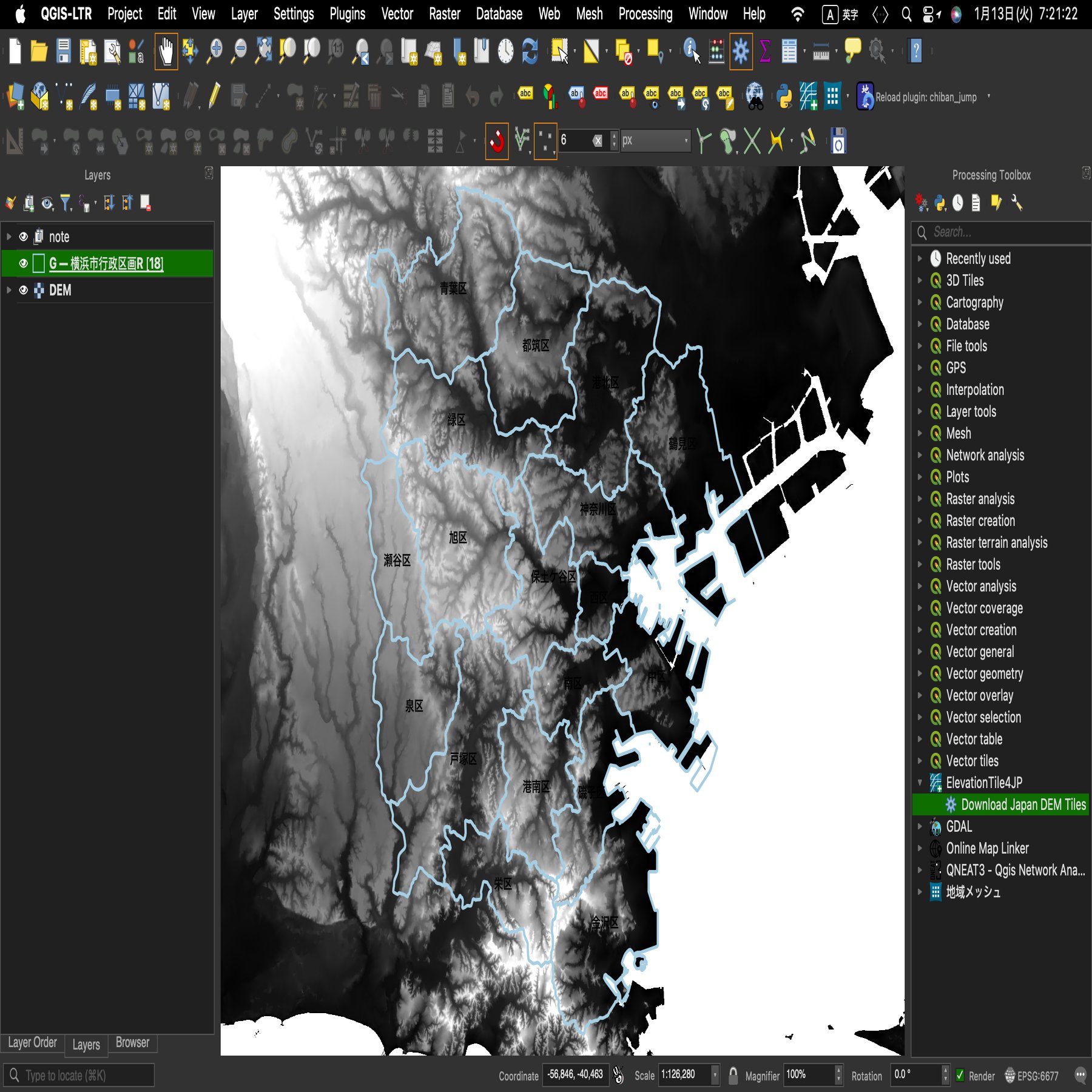Focus the Processing Toolbox search field
1092x1092 pixels.
click(1001, 232)
